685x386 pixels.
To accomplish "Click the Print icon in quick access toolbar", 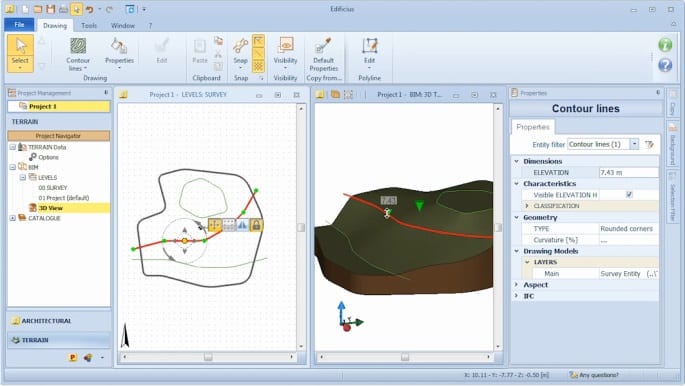I will (x=63, y=9).
